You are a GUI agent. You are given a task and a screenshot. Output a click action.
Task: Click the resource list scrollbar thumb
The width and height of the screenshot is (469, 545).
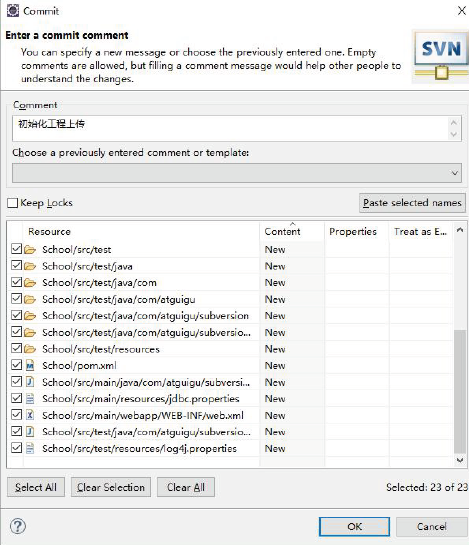[x=460, y=391]
